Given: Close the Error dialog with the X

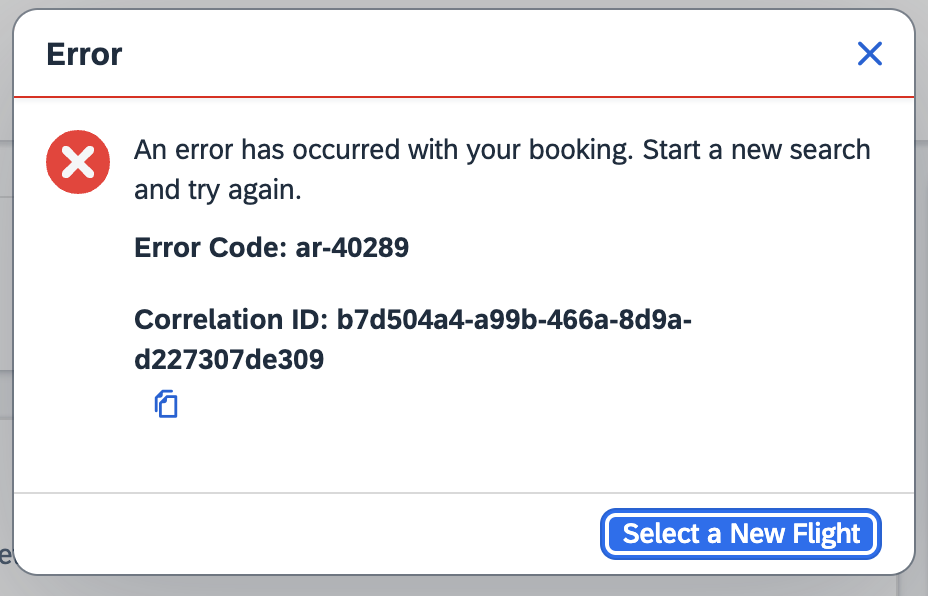Looking at the screenshot, I should coord(869,54).
